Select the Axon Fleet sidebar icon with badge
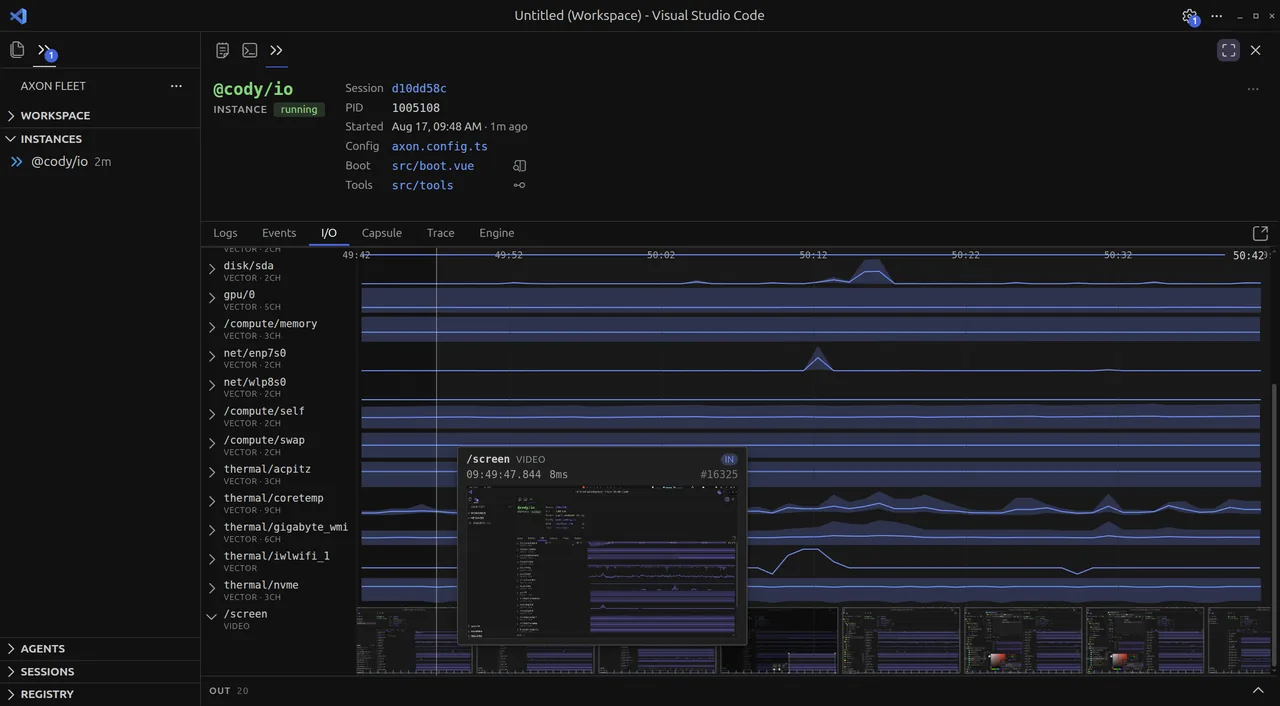 pyautogui.click(x=45, y=50)
